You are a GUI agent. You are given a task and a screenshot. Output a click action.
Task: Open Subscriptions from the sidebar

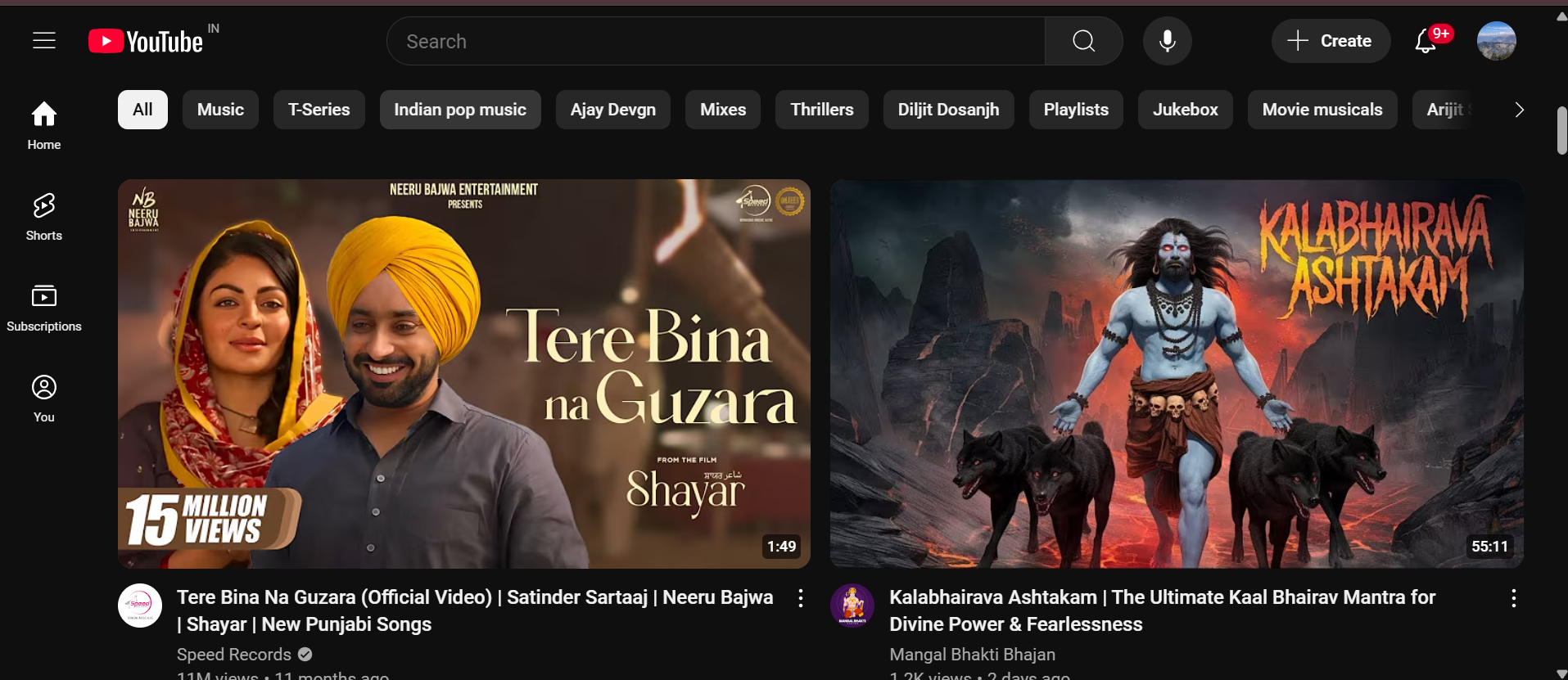pos(44,308)
